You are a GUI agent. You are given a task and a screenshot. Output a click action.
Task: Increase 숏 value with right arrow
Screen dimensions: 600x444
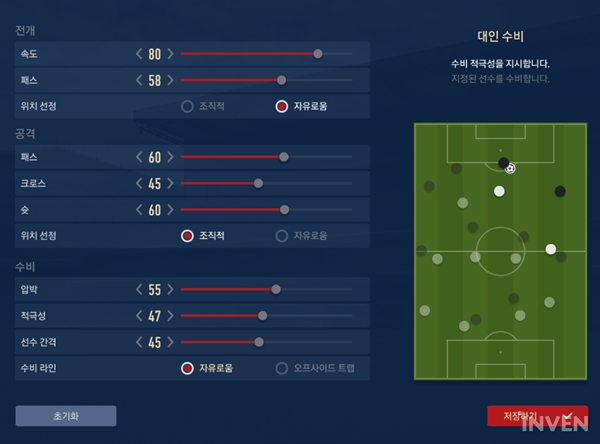tap(170, 210)
